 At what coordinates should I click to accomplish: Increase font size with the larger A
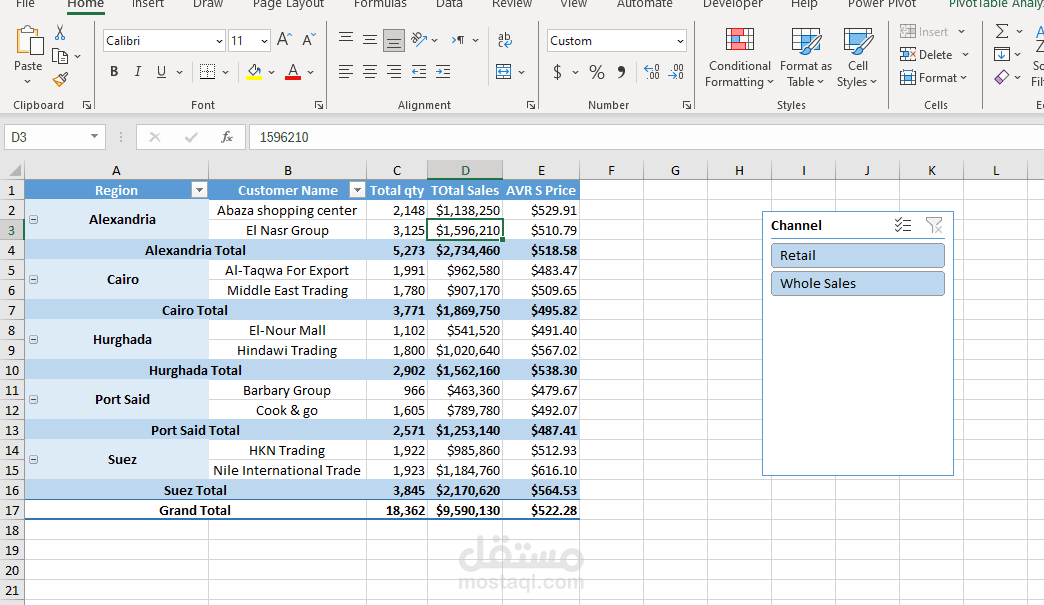point(284,40)
